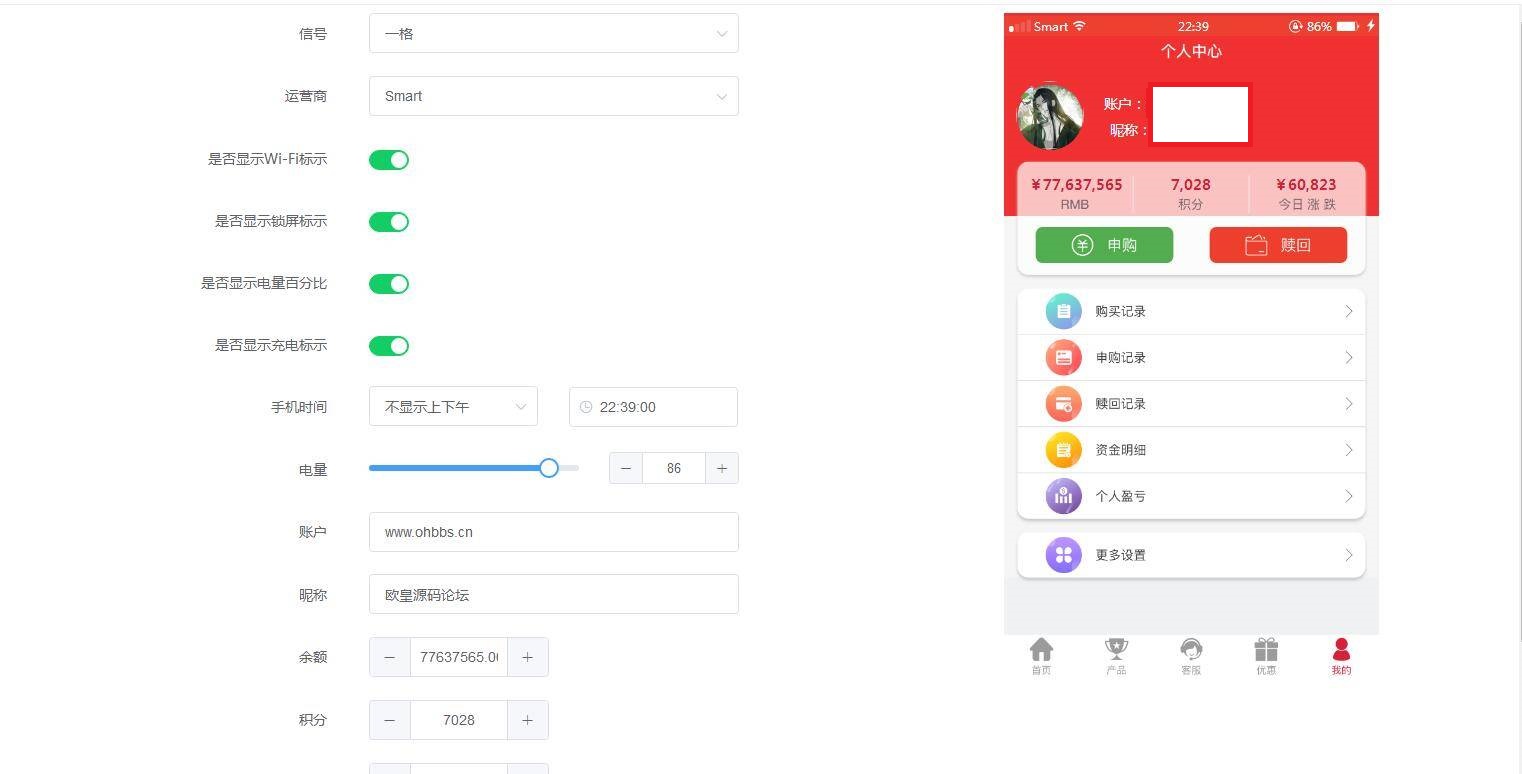Screen dimensions: 1522x774
Task: Click the chevron on 申购记录 row
Action: (x=1348, y=358)
